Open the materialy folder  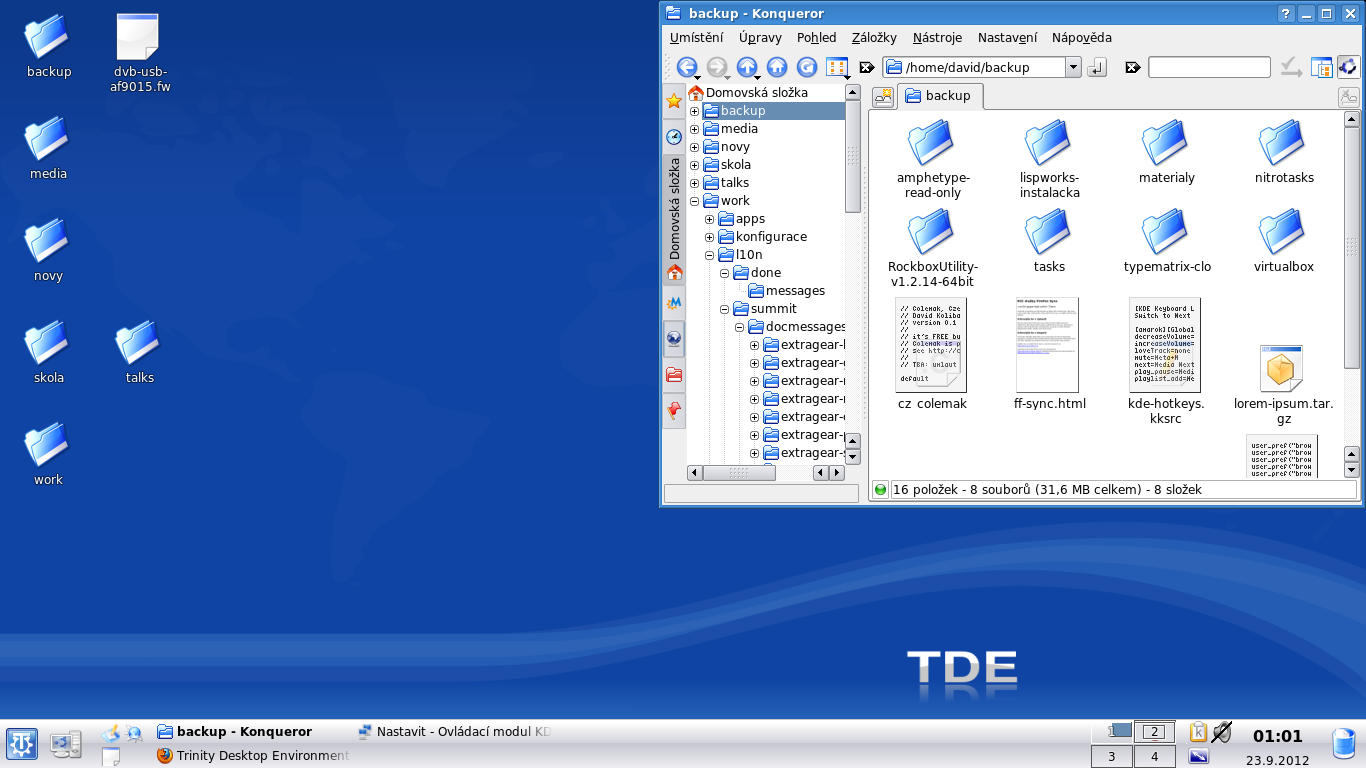1167,153
